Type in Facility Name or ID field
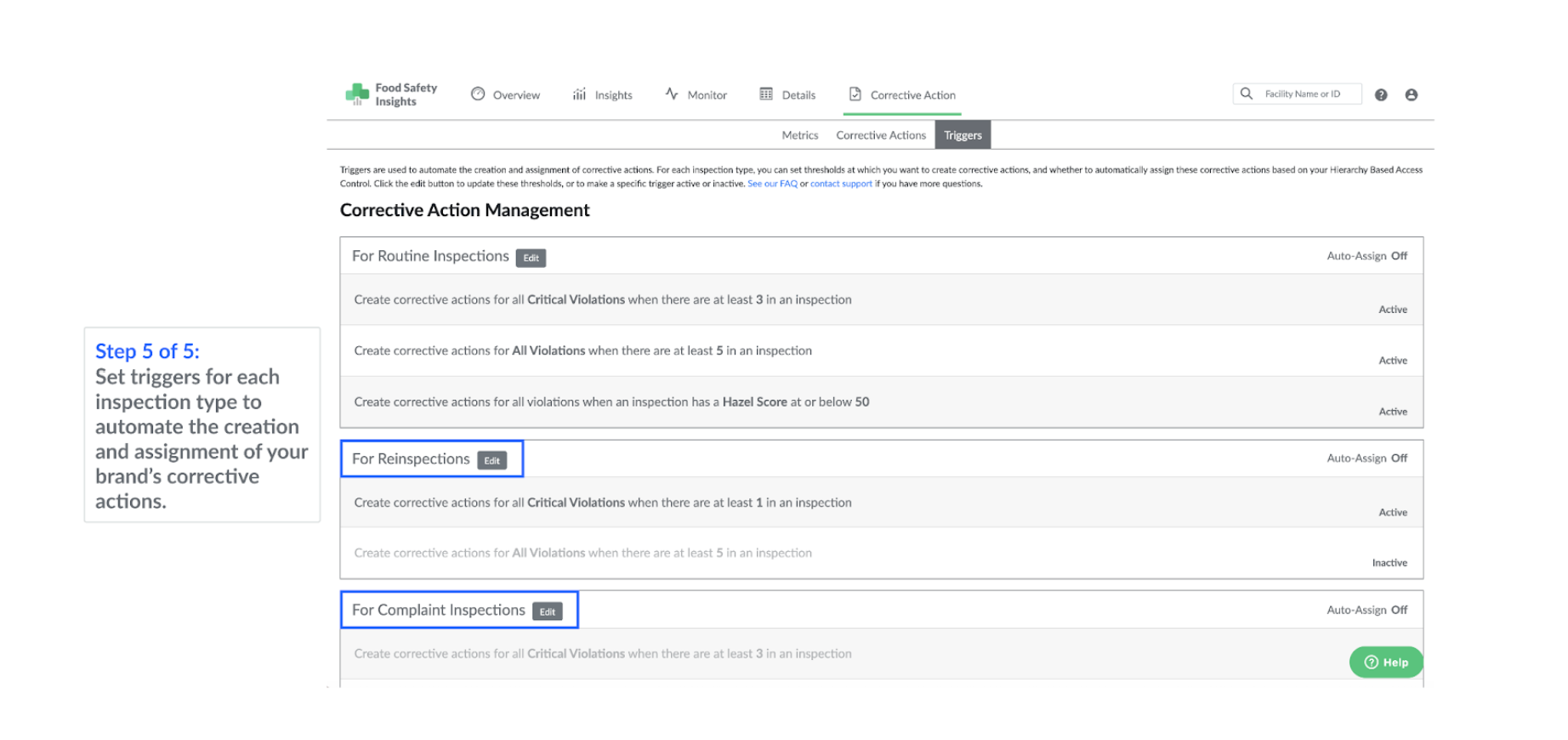 1308,94
